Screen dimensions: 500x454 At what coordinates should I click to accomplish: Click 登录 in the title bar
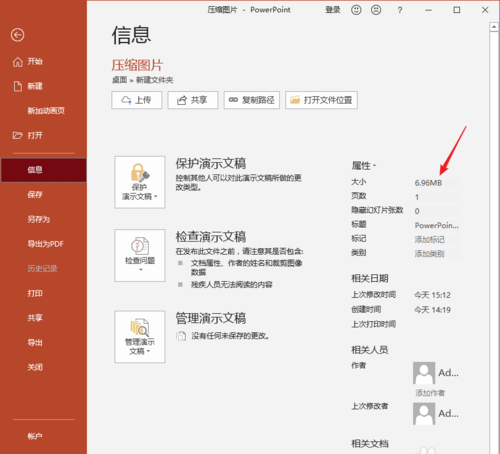333,10
